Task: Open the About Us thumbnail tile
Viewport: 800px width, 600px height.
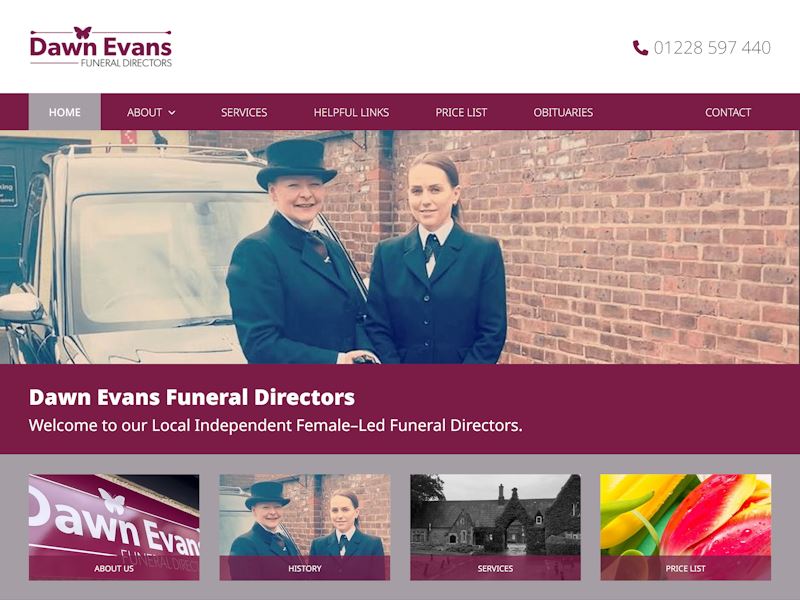Action: (x=114, y=527)
